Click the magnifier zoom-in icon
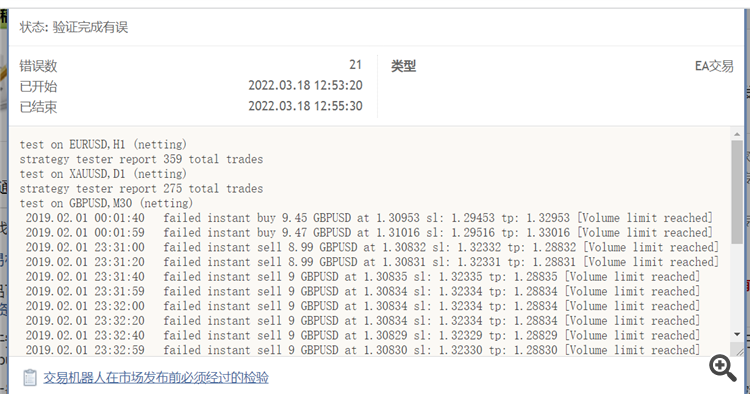Viewport: 750px width, 394px height. pyautogui.click(x=723, y=368)
